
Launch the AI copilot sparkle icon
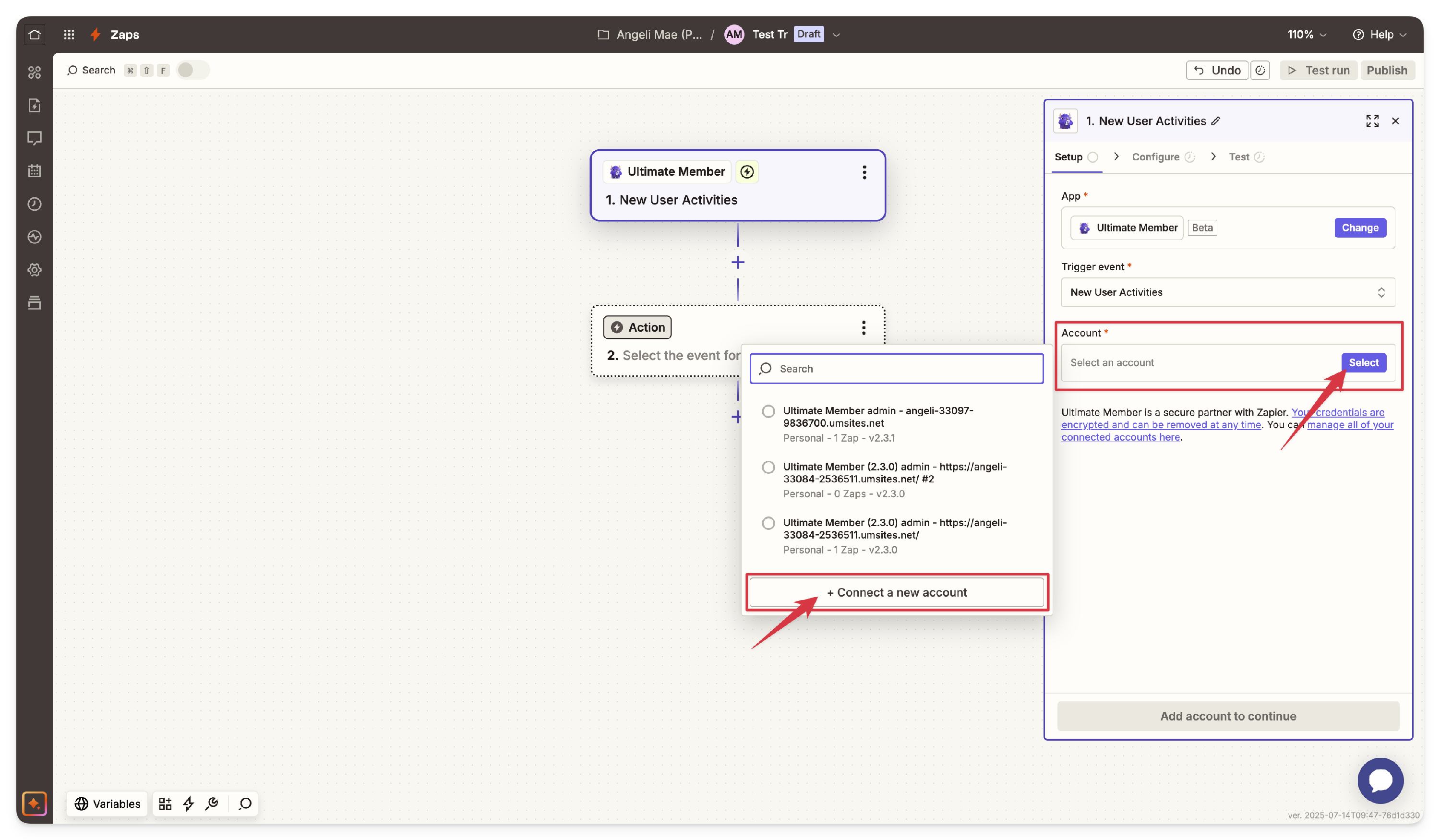pos(34,804)
